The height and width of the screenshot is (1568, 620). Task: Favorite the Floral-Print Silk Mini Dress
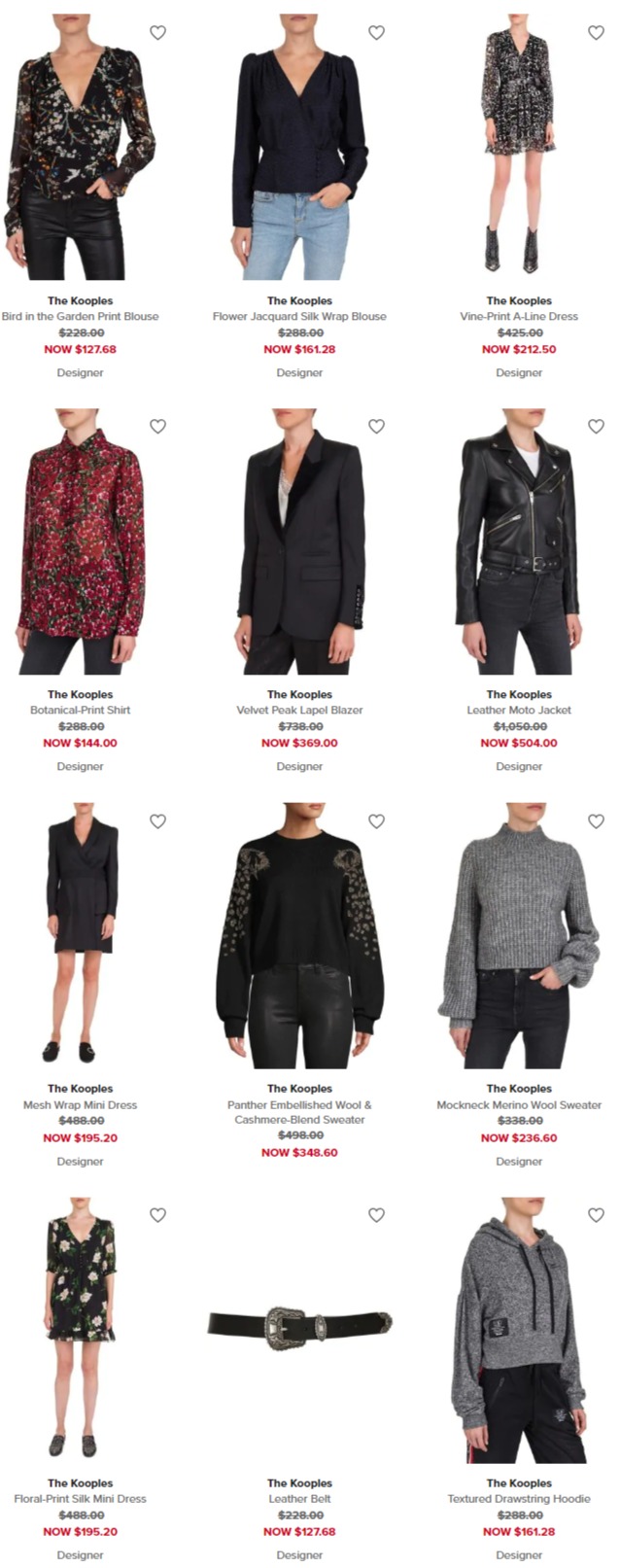point(157,1214)
